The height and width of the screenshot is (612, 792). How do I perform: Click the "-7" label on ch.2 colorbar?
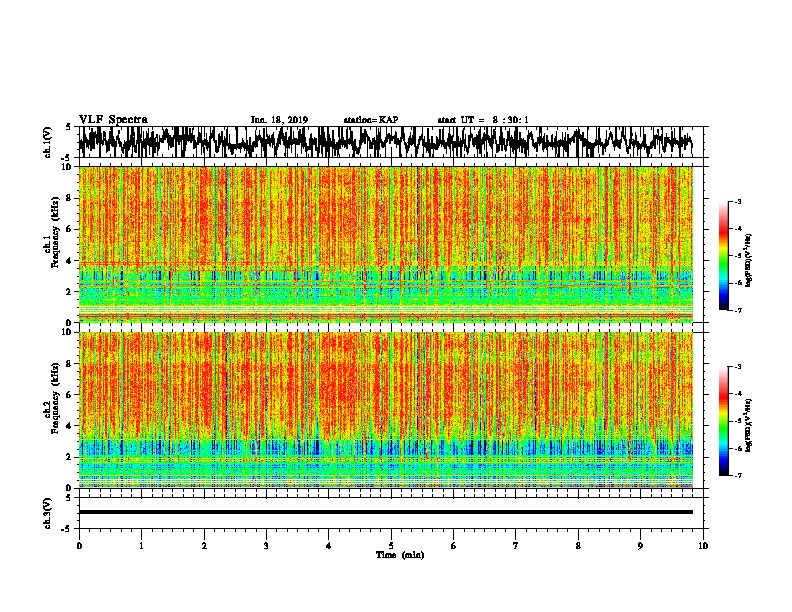(x=738, y=475)
